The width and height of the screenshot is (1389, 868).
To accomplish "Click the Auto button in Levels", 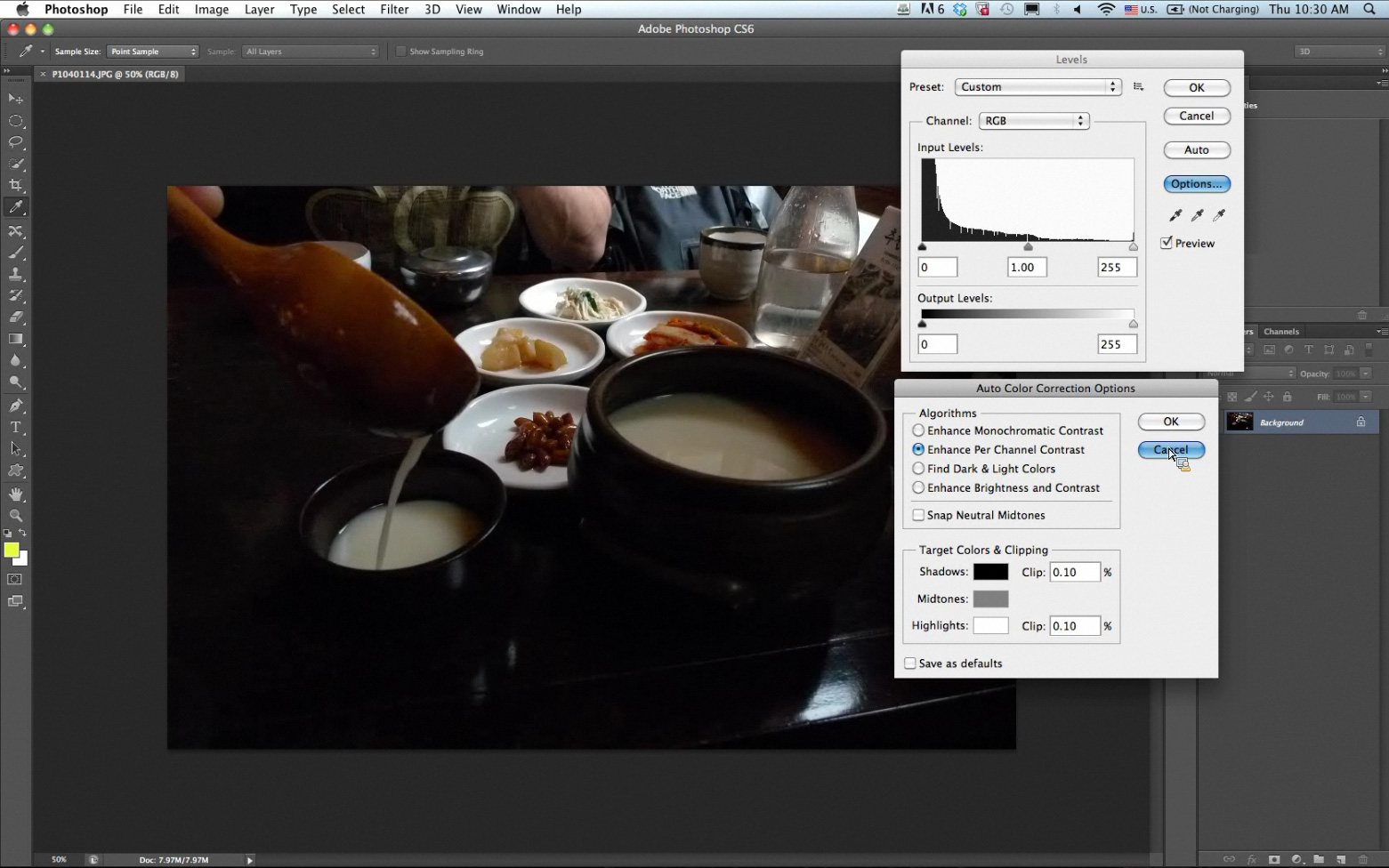I will click(1196, 150).
